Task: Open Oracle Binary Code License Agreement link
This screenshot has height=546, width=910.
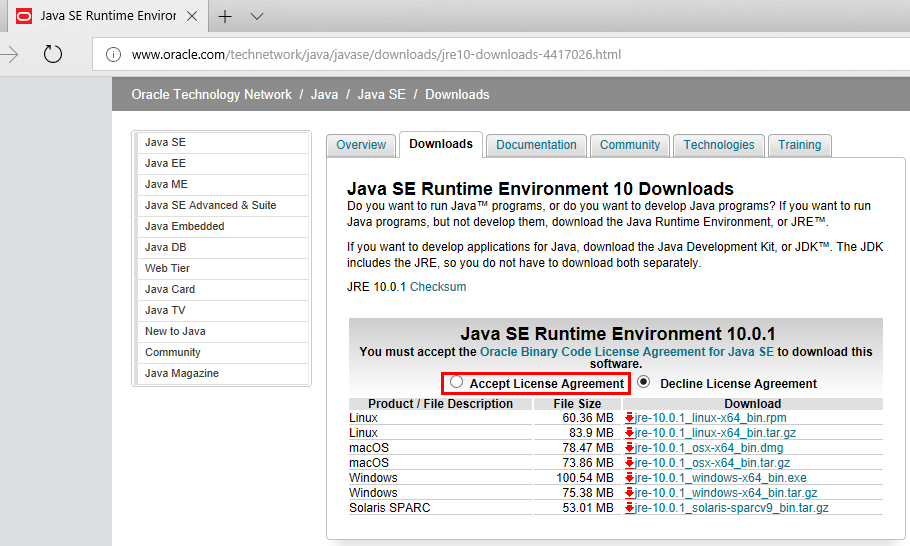Action: [627, 352]
